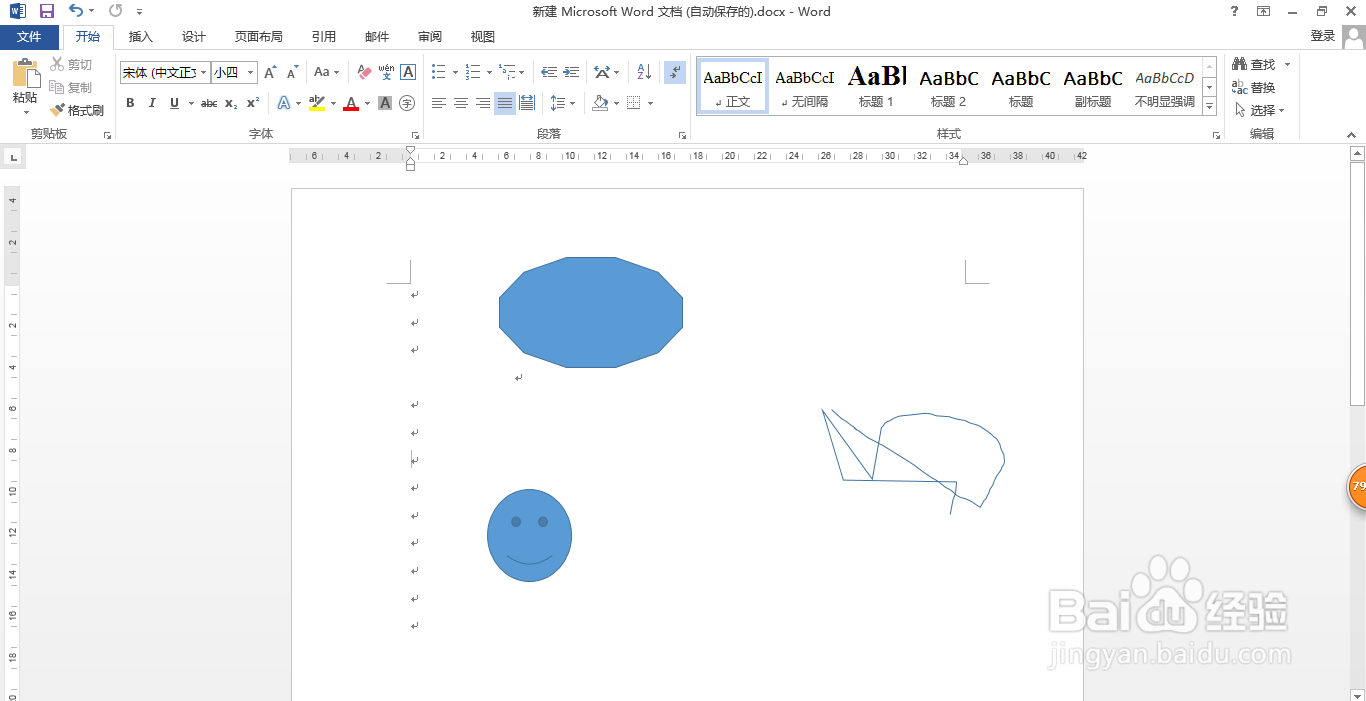The image size is (1366, 701).
Task: Click the enclosed character (字) icon
Action: [407, 103]
